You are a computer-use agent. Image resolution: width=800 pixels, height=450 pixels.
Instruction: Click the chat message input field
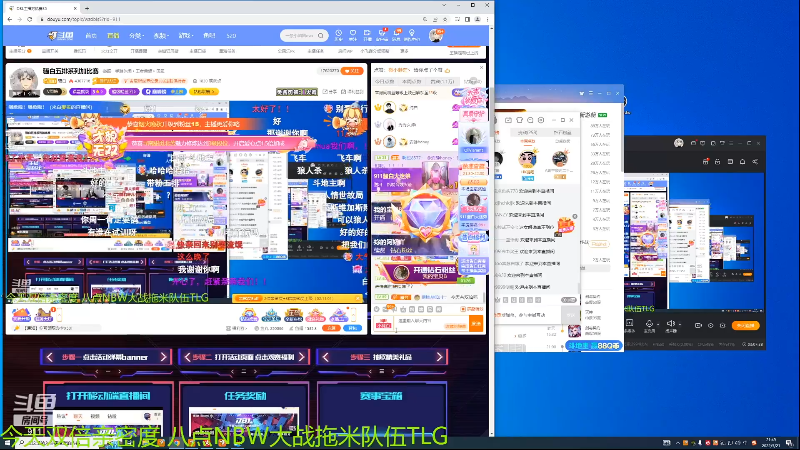click(432, 324)
